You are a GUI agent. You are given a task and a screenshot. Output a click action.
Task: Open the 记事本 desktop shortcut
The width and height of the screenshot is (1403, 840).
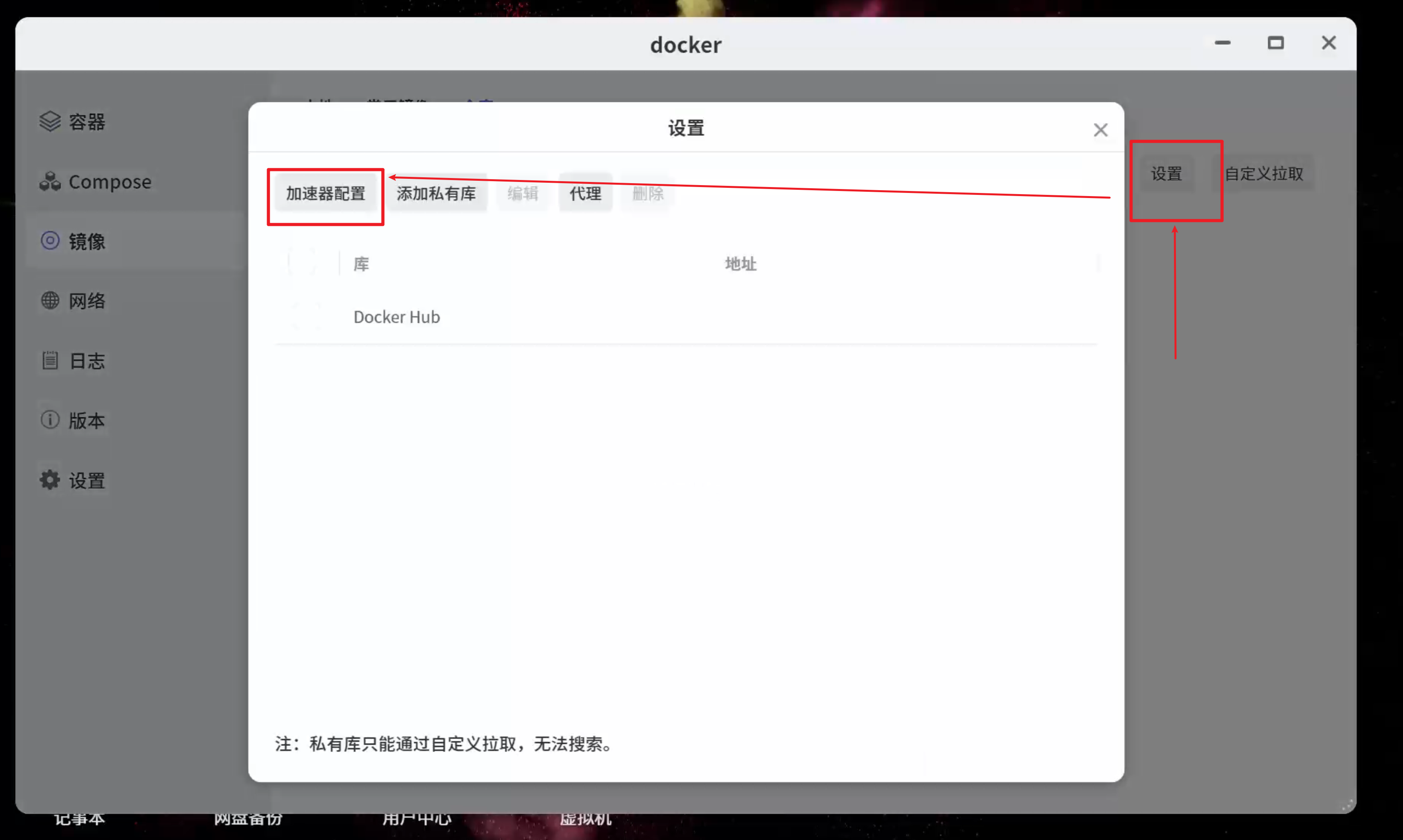click(79, 820)
